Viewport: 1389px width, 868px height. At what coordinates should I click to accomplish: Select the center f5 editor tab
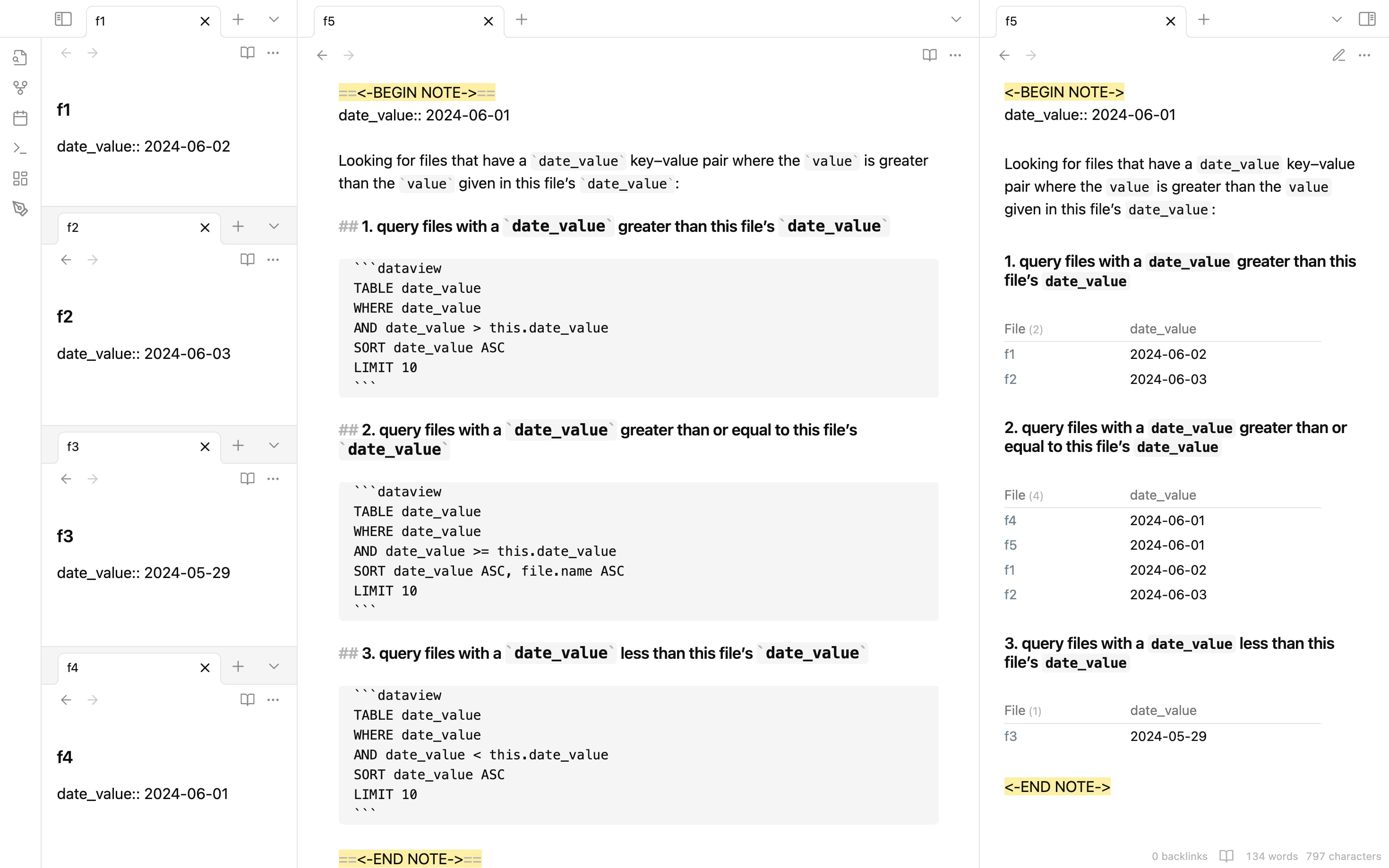coord(409,21)
